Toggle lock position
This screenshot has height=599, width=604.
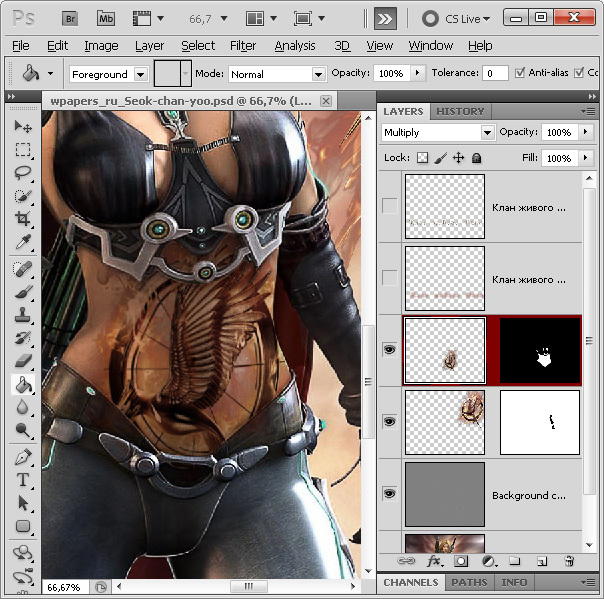pyautogui.click(x=458, y=158)
